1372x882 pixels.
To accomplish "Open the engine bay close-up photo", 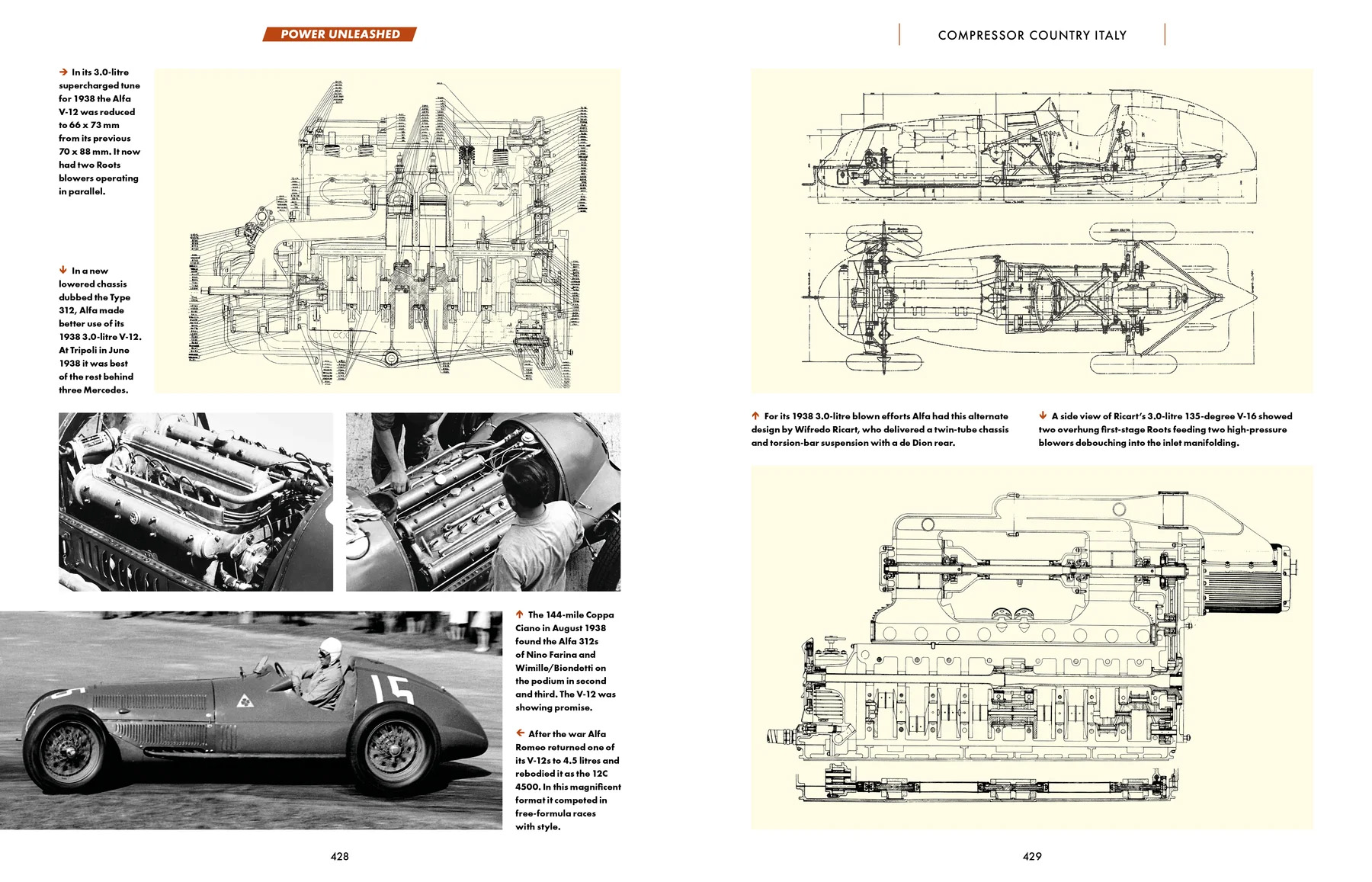I will point(196,502).
